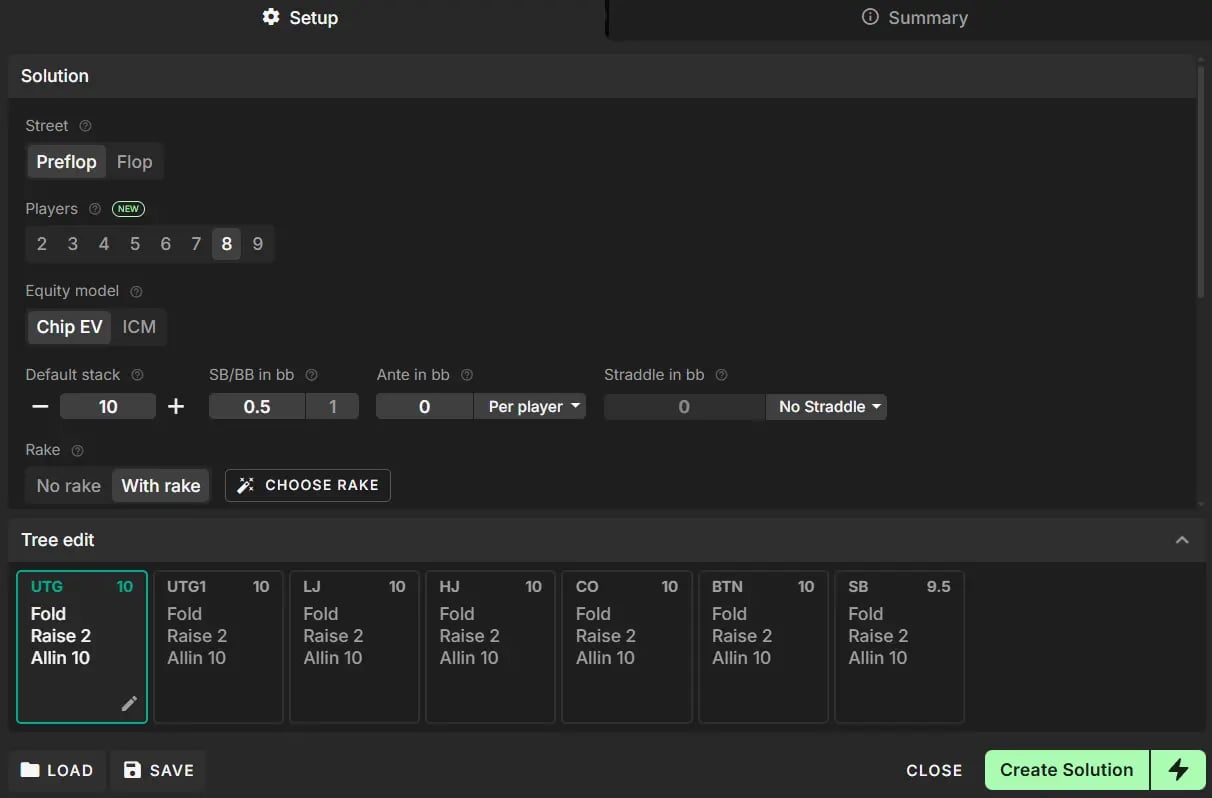Click the help icon beside Default stack

tap(137, 375)
